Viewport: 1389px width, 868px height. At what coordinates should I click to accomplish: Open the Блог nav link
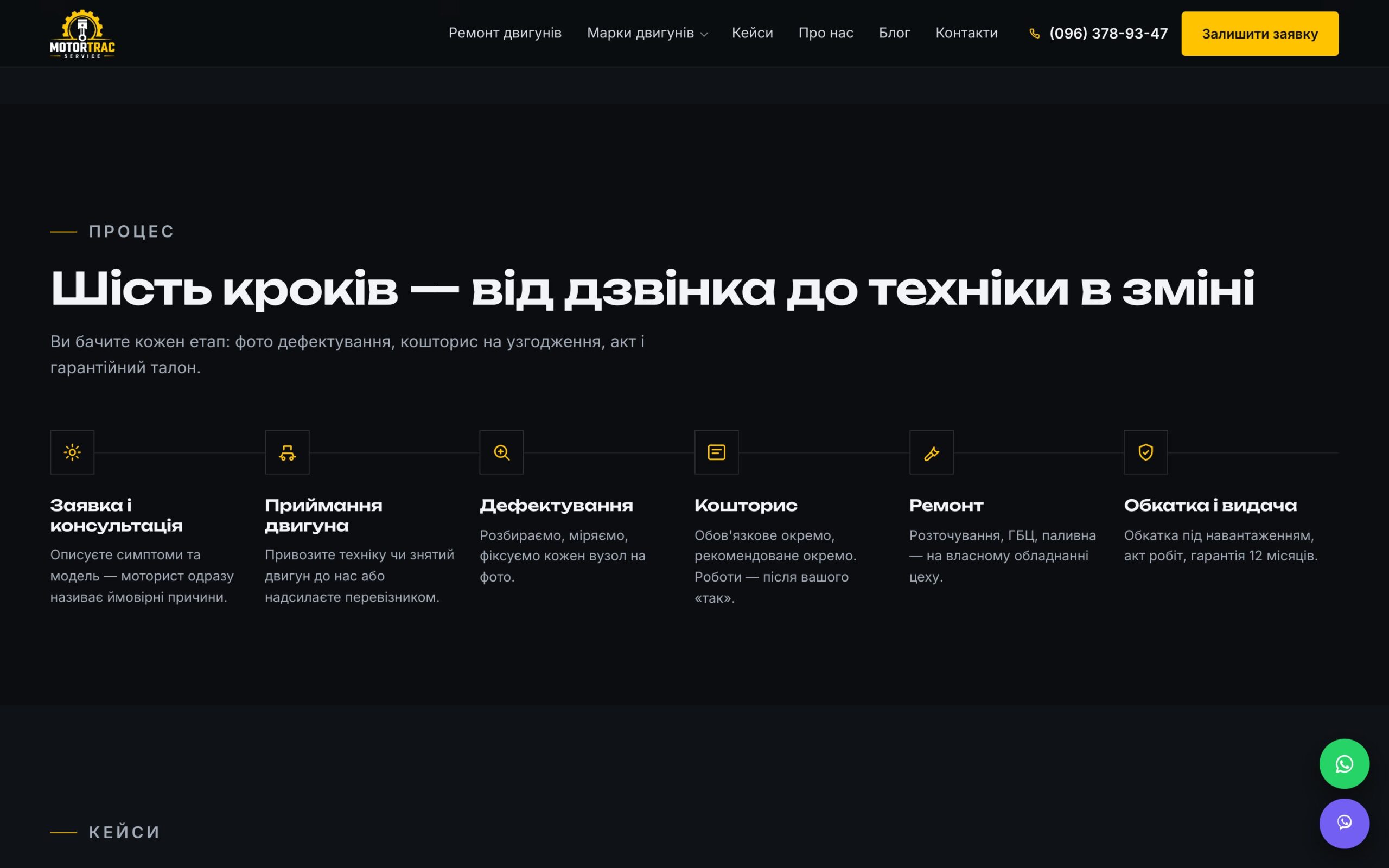[x=894, y=33]
